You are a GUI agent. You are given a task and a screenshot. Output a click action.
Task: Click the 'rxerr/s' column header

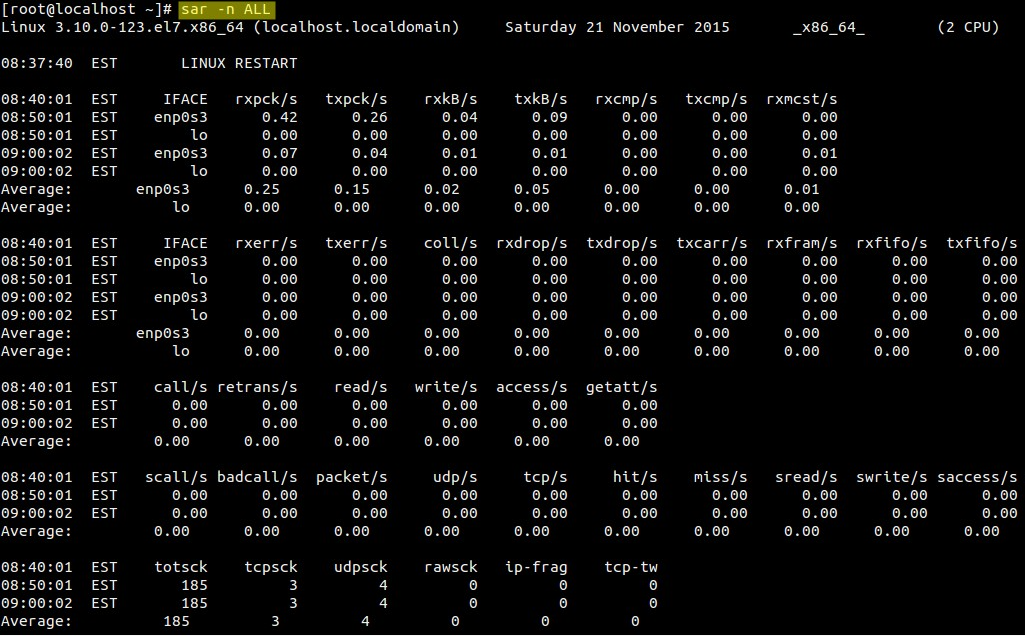coord(266,243)
